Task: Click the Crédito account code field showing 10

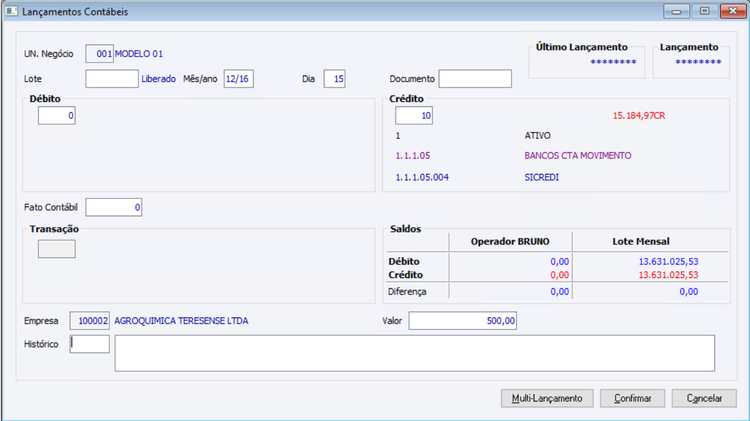Action: click(x=414, y=116)
